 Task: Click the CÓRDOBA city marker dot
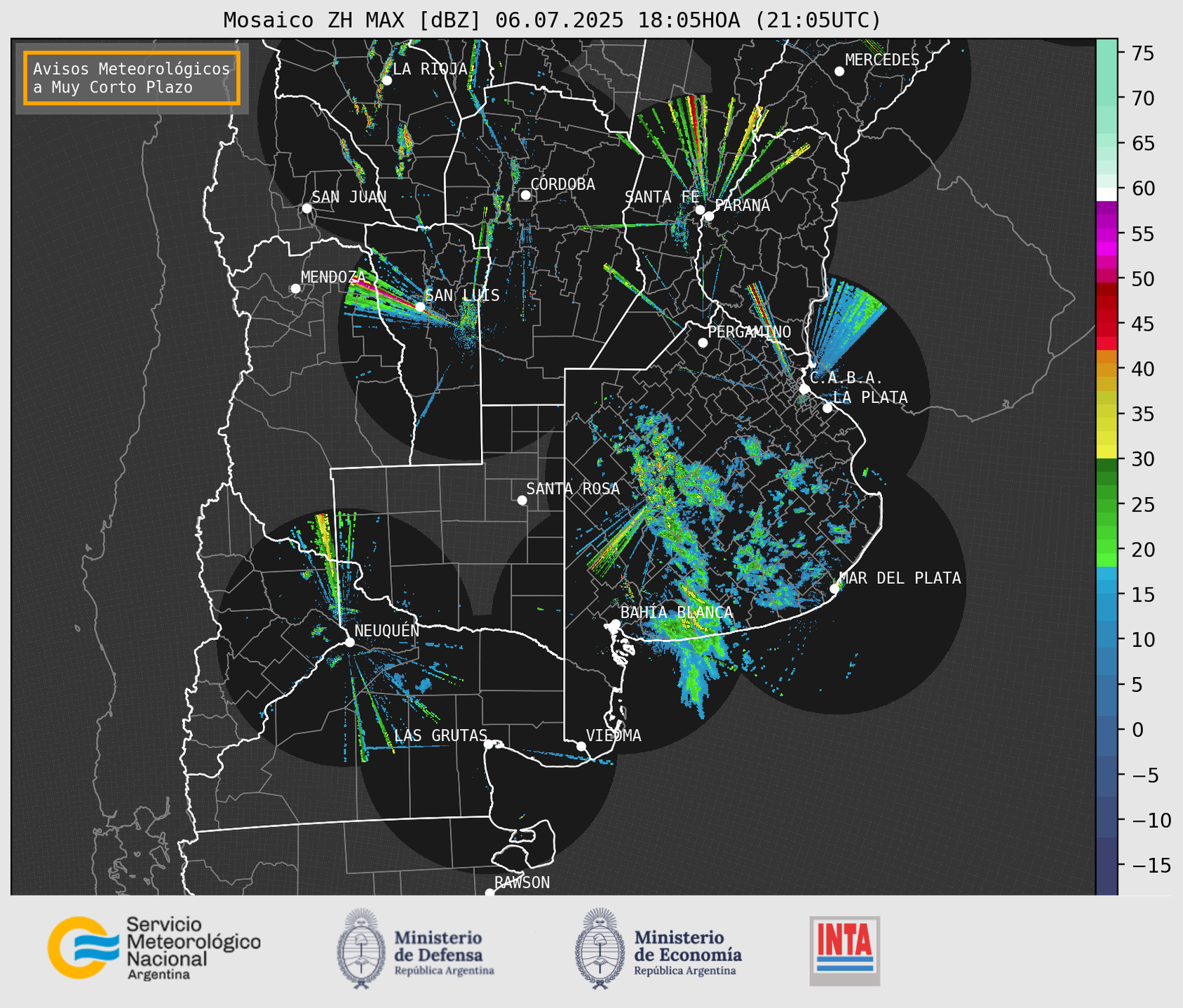tap(525, 195)
